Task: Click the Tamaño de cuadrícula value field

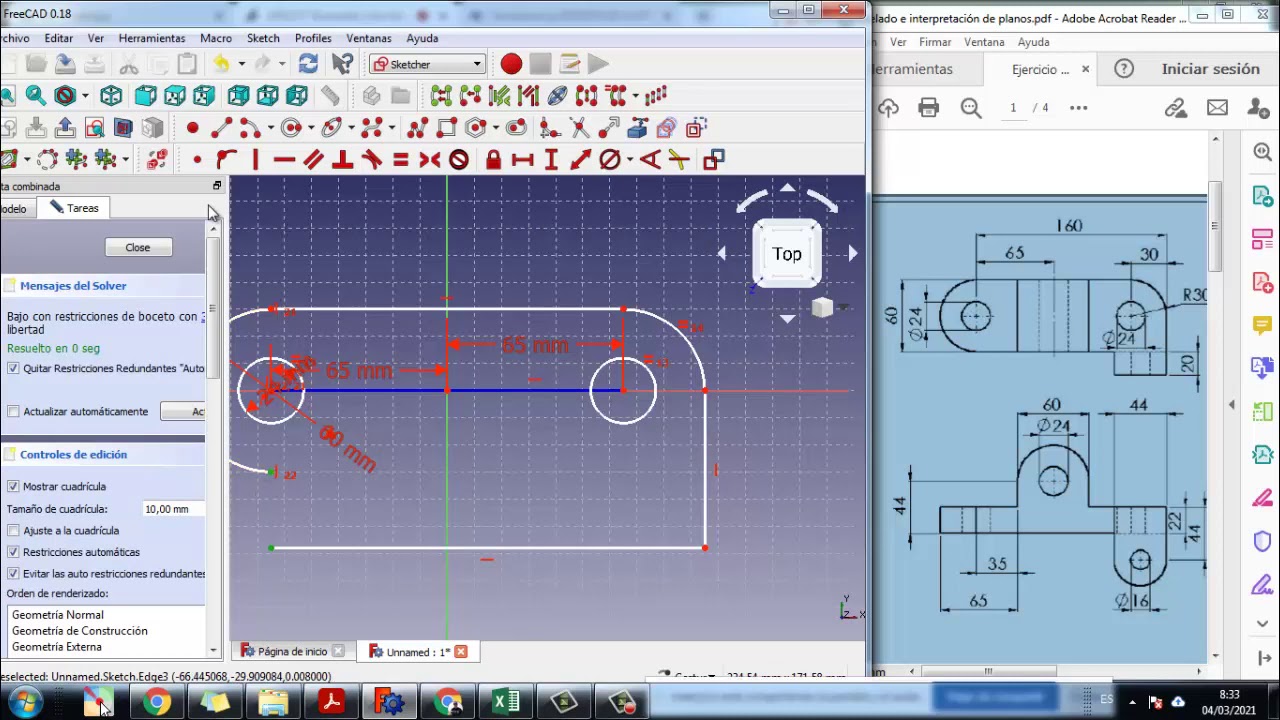Action: [x=173, y=509]
